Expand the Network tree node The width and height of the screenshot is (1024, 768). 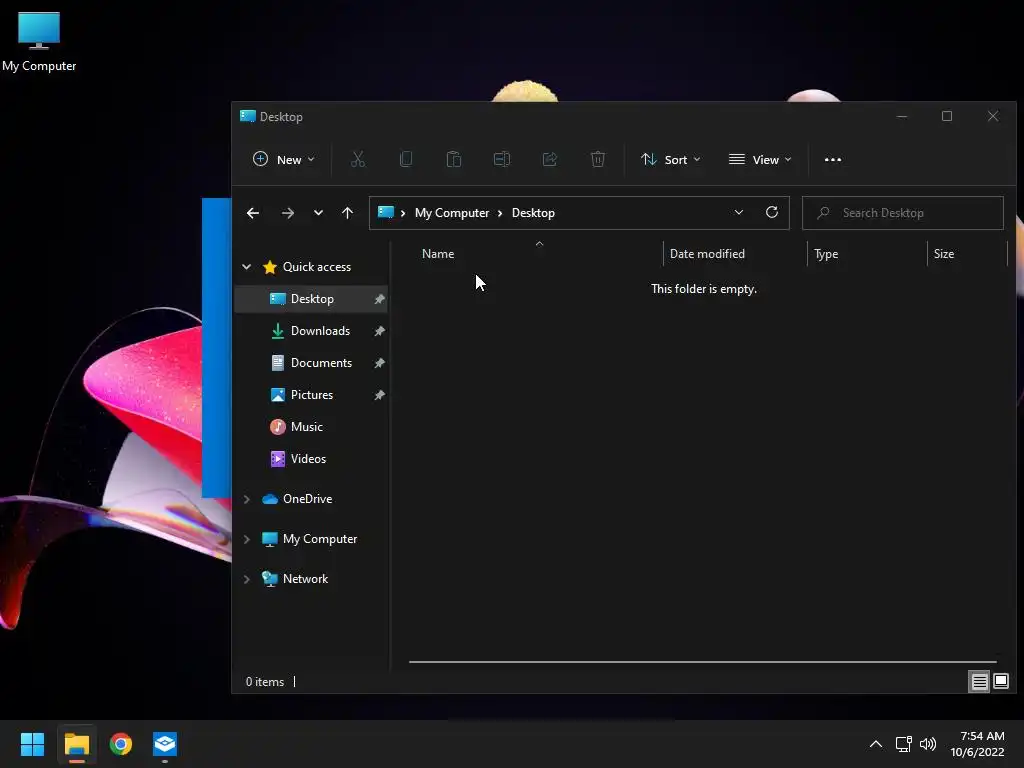[246, 579]
